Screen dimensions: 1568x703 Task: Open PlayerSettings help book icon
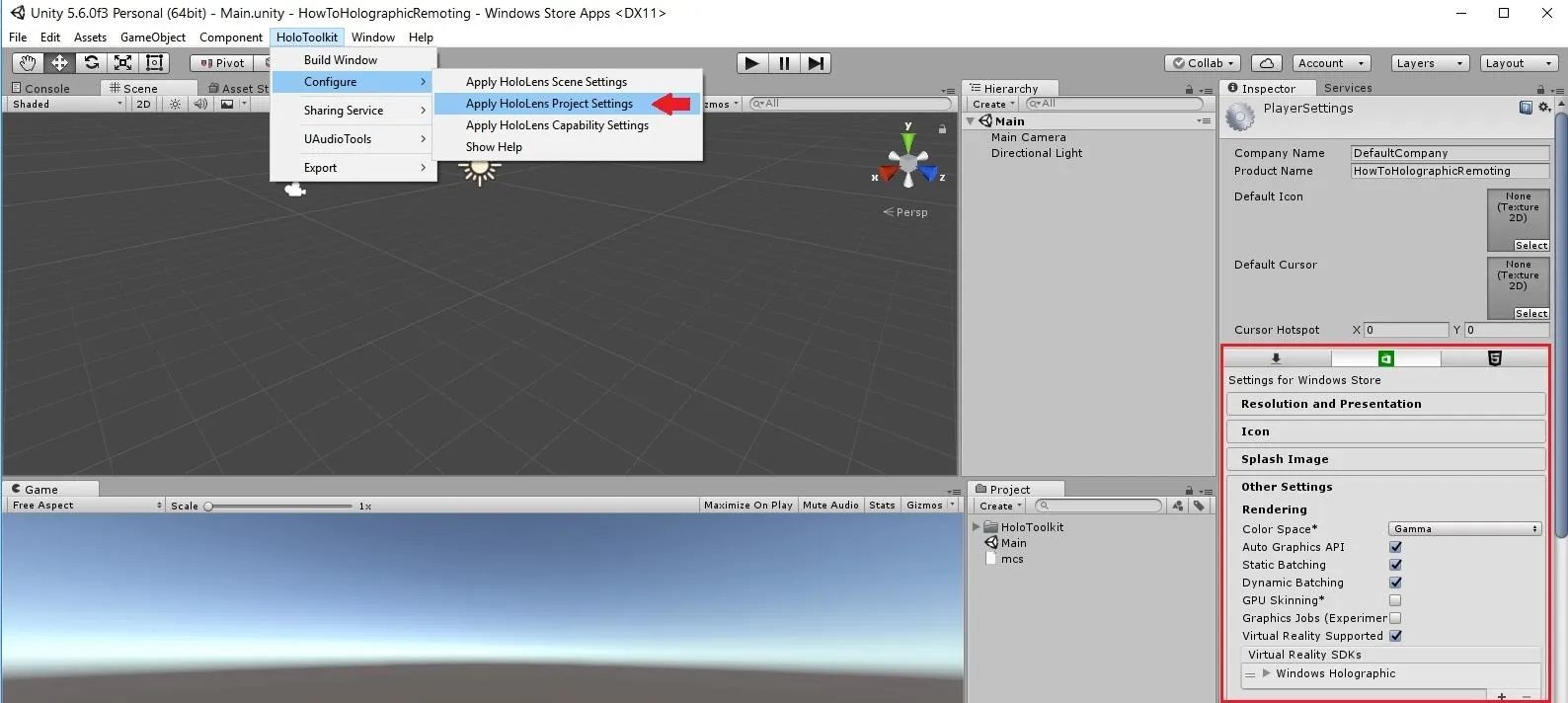[x=1526, y=108]
